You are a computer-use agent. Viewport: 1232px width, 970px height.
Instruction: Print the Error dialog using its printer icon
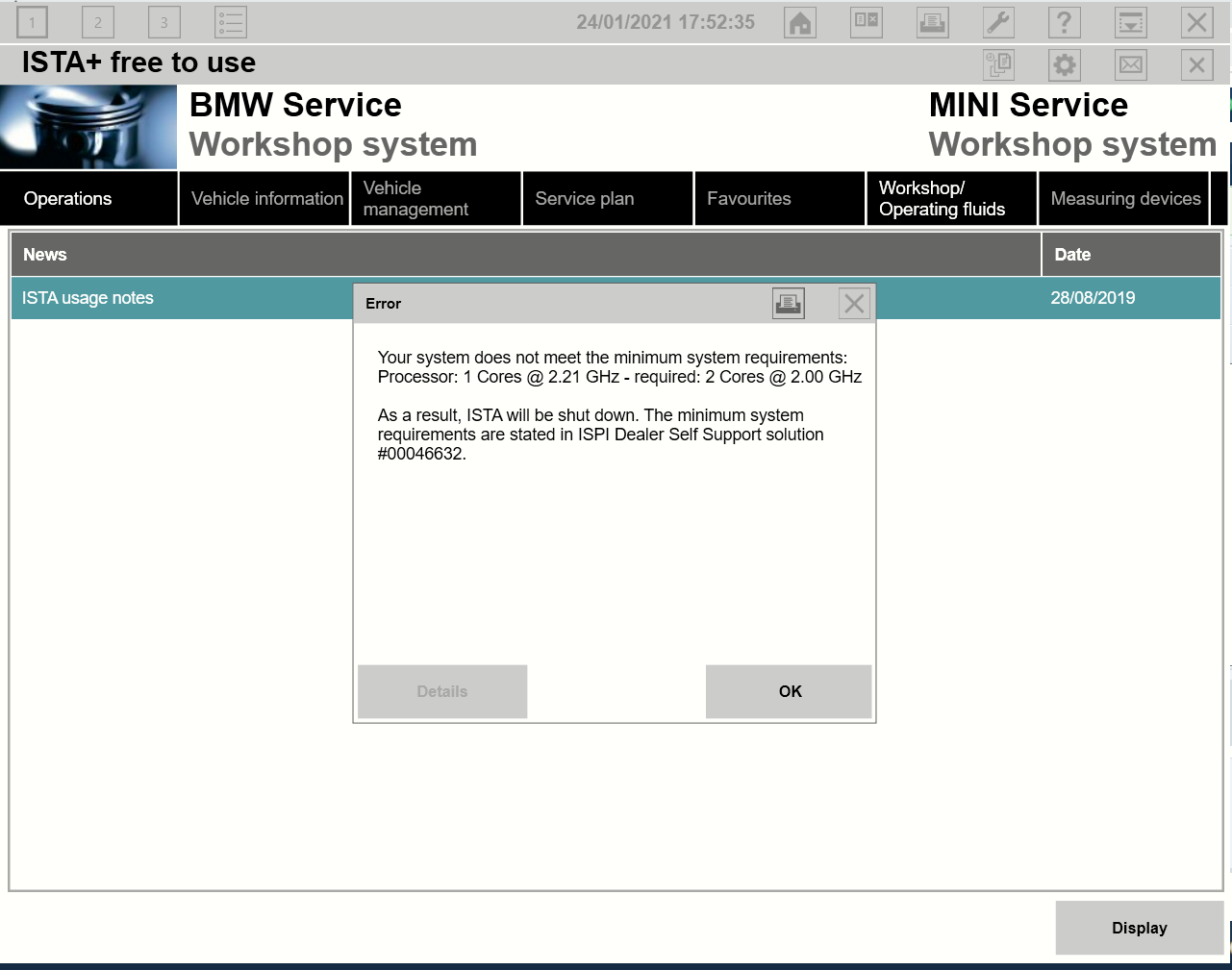point(789,304)
